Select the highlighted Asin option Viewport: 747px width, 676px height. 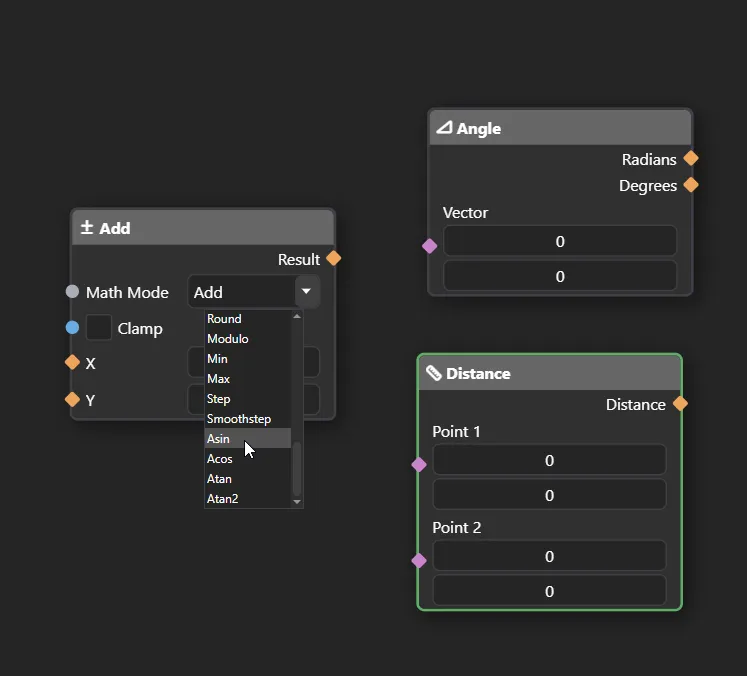pyautogui.click(x=248, y=438)
